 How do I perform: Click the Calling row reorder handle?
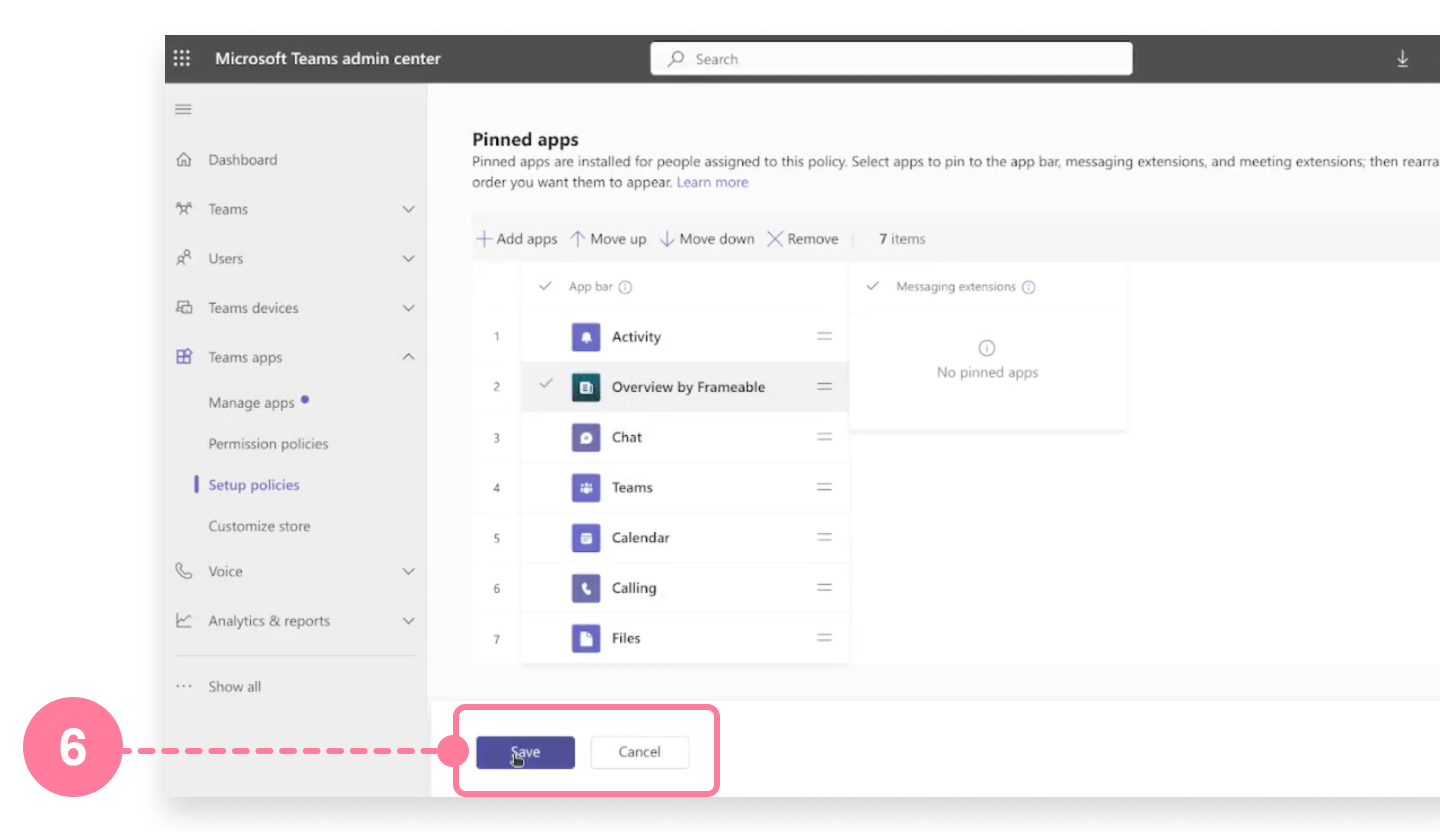[x=825, y=588]
